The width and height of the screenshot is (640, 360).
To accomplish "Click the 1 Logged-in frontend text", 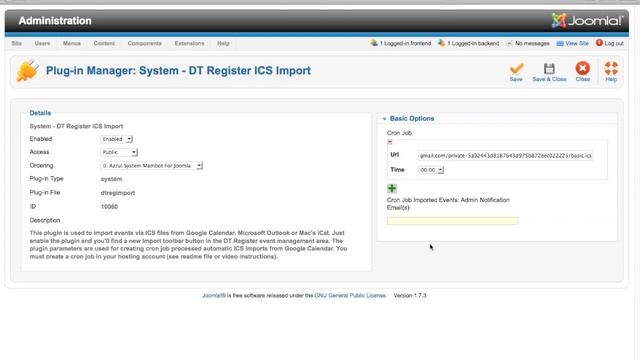I will [x=405, y=43].
